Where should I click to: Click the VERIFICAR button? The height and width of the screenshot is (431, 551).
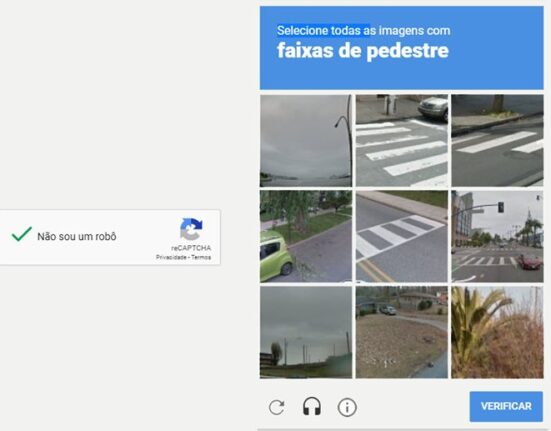click(506, 406)
